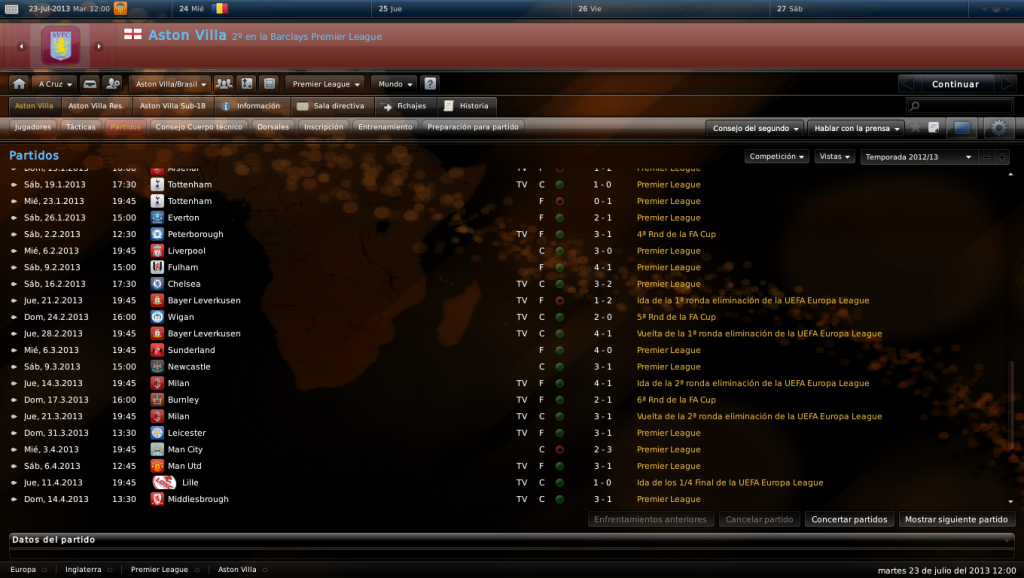Open the Jugadores section
Image resolution: width=1024 pixels, height=578 pixels.
pos(33,127)
